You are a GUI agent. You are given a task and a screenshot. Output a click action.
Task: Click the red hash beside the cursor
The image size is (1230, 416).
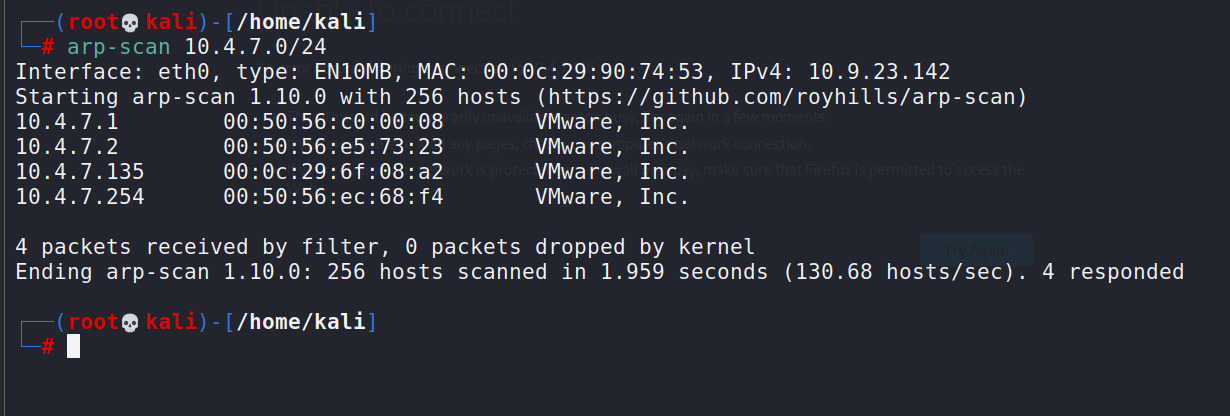click(x=47, y=347)
